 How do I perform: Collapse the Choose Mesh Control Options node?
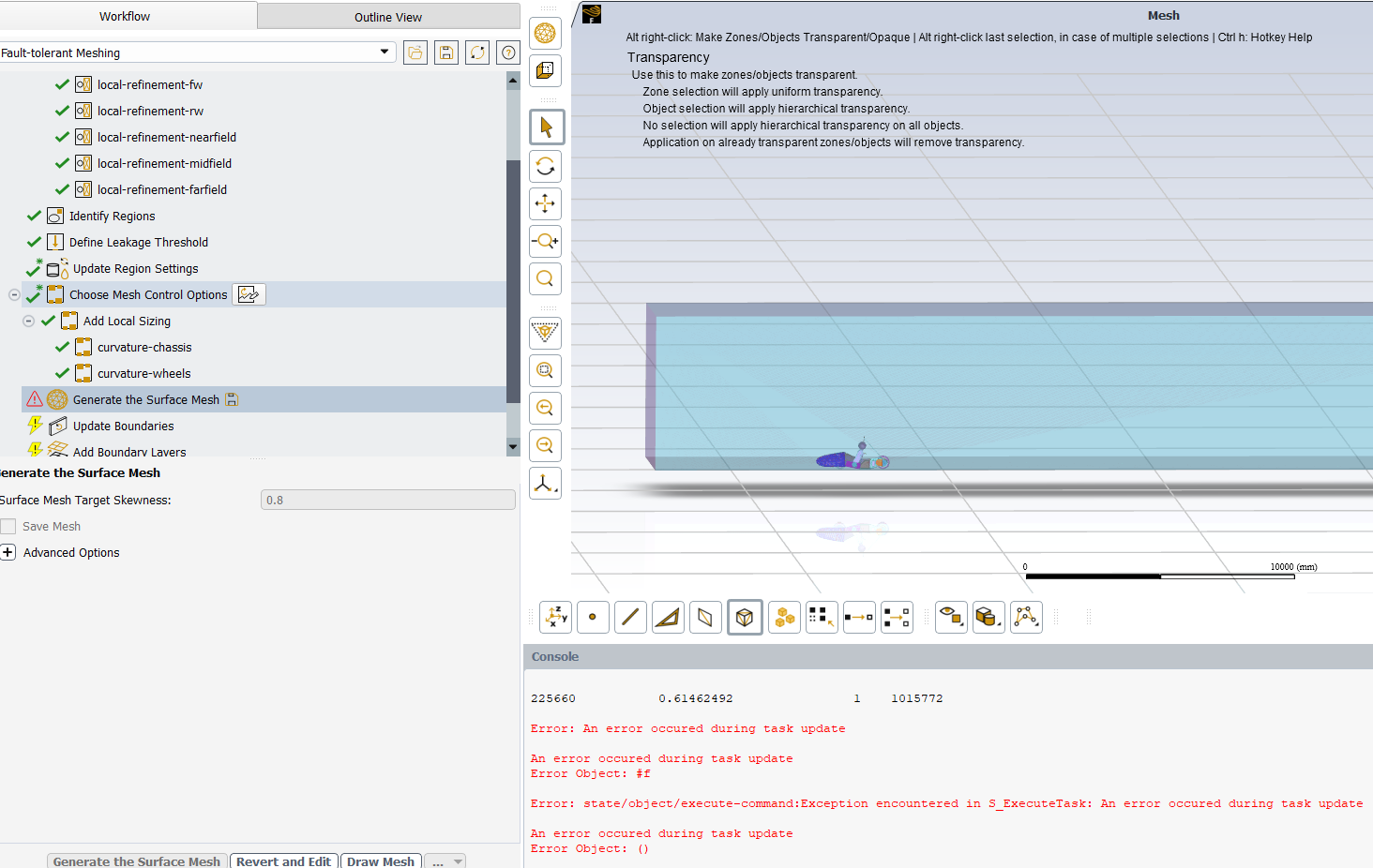14,294
